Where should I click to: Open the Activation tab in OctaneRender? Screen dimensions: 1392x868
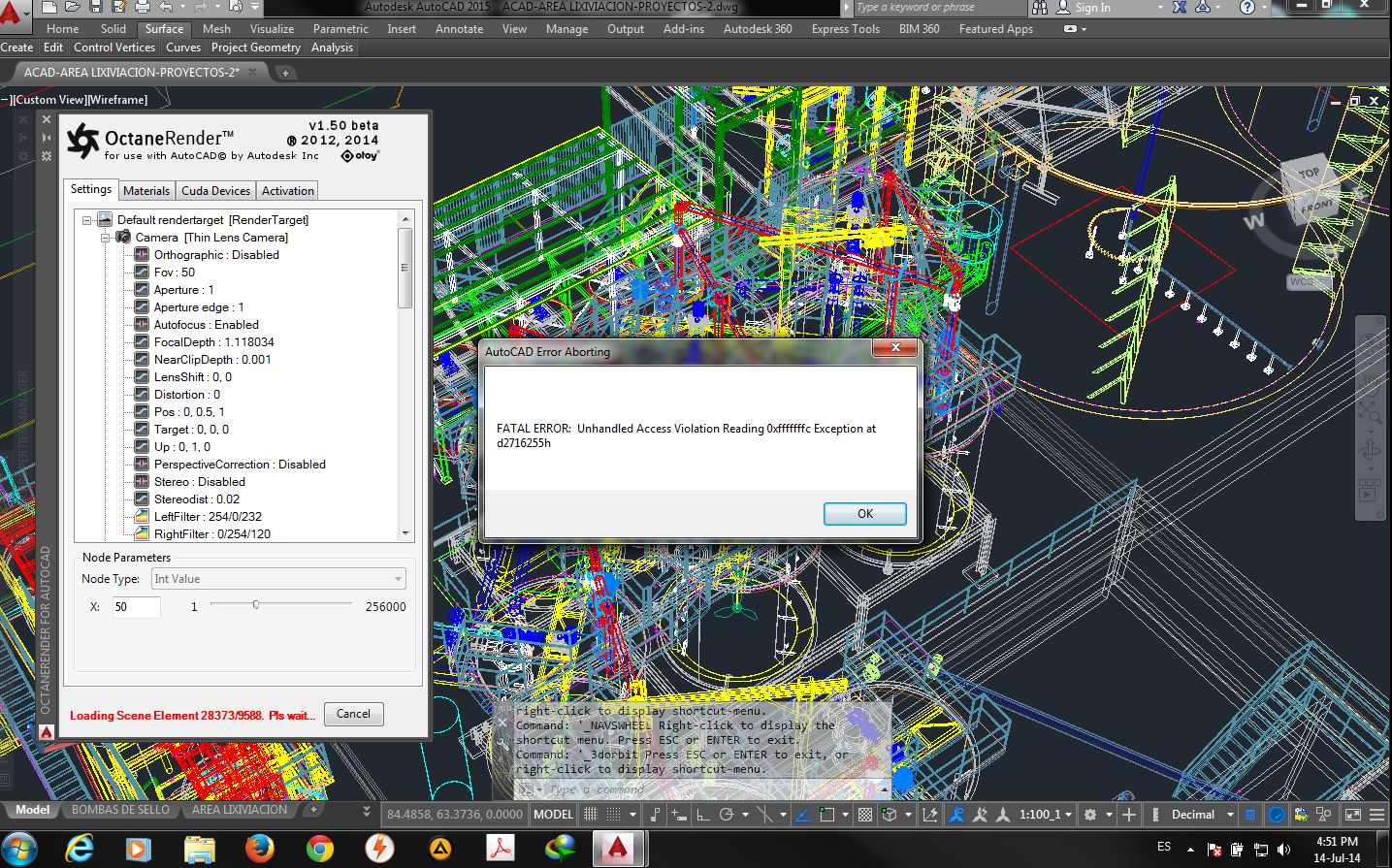pyautogui.click(x=288, y=191)
